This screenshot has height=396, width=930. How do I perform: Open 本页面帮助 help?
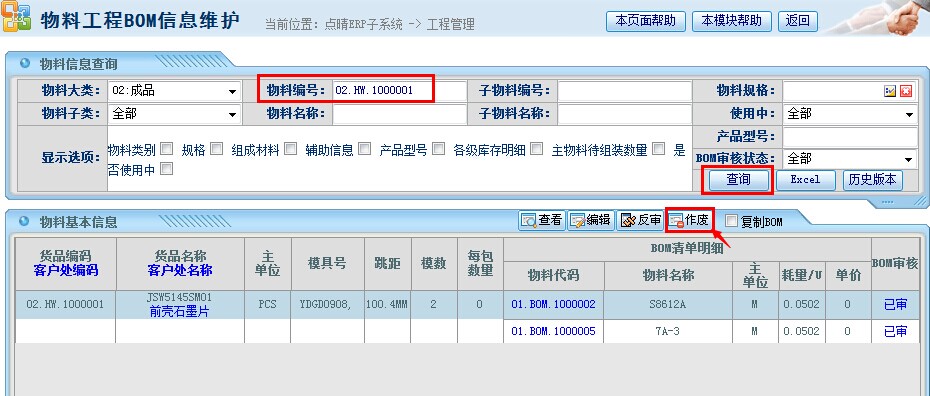click(x=645, y=21)
